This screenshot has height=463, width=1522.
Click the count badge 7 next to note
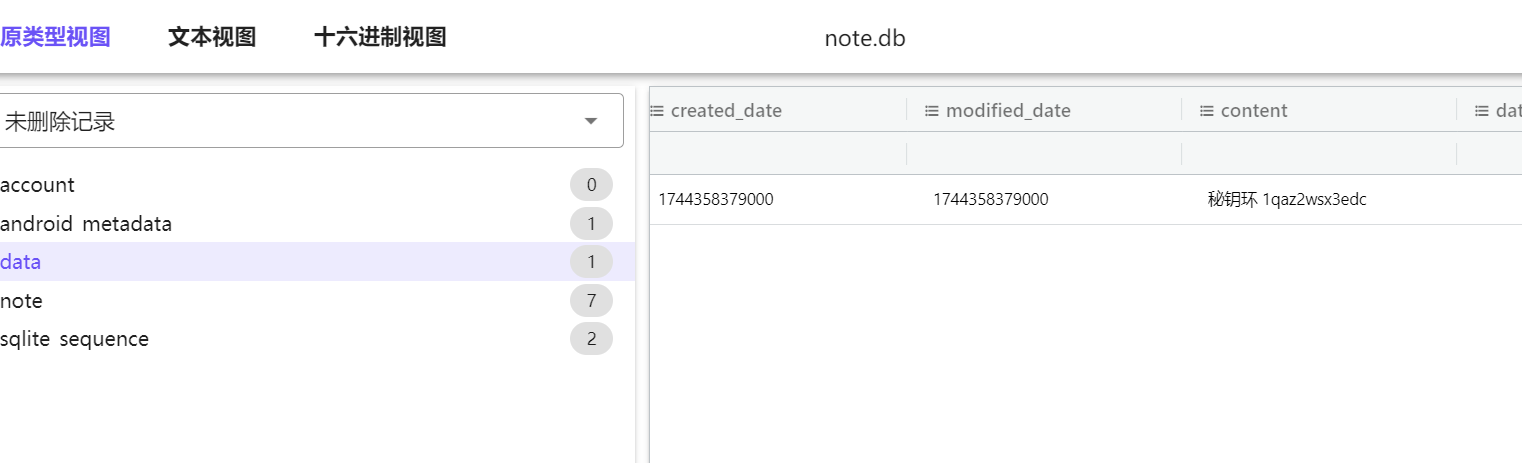(591, 300)
